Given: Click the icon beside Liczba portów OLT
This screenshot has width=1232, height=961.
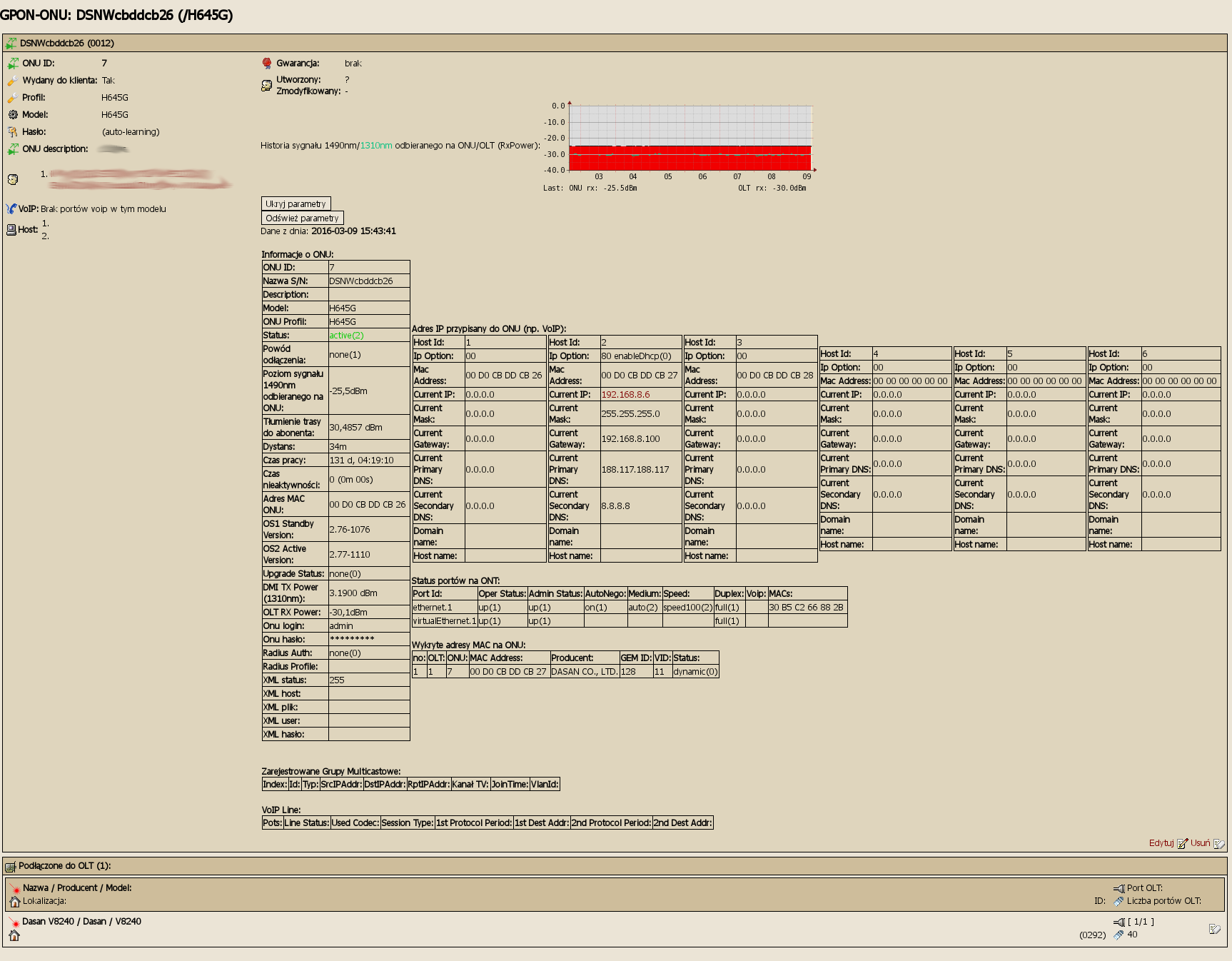Looking at the screenshot, I should (x=1119, y=902).
